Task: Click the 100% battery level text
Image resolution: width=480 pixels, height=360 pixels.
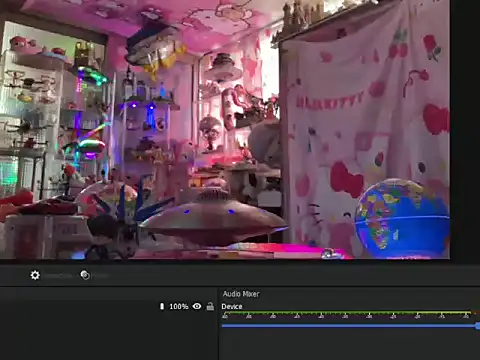Action: point(179,306)
